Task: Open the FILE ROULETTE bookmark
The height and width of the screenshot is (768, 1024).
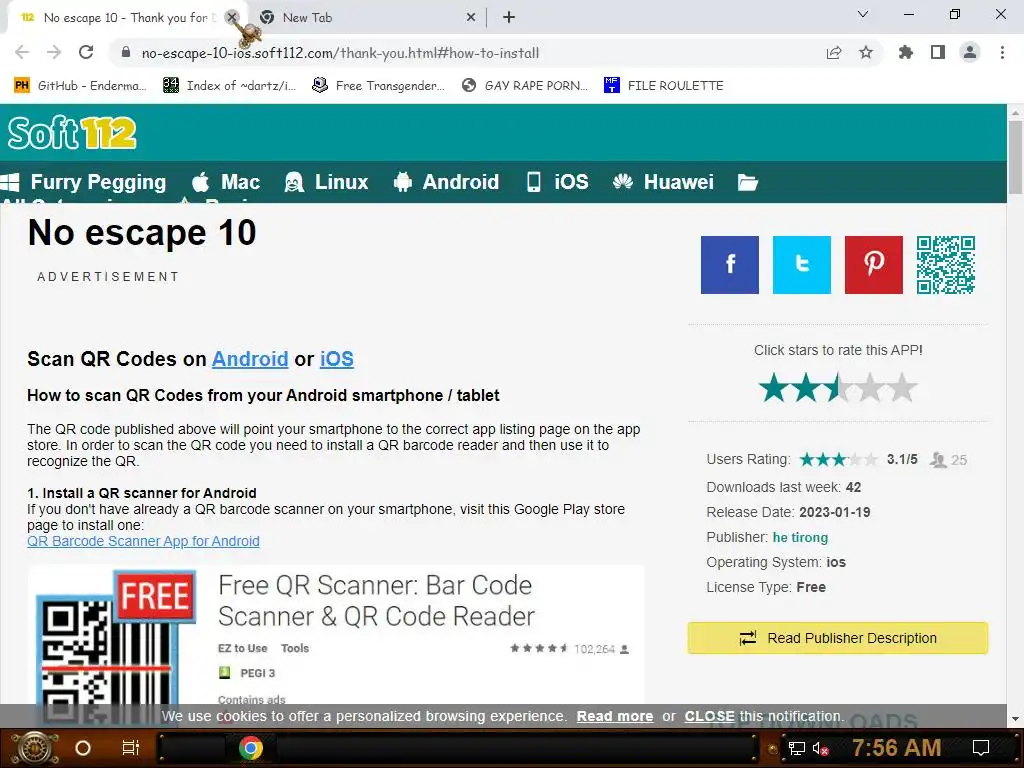Action: pos(664,86)
